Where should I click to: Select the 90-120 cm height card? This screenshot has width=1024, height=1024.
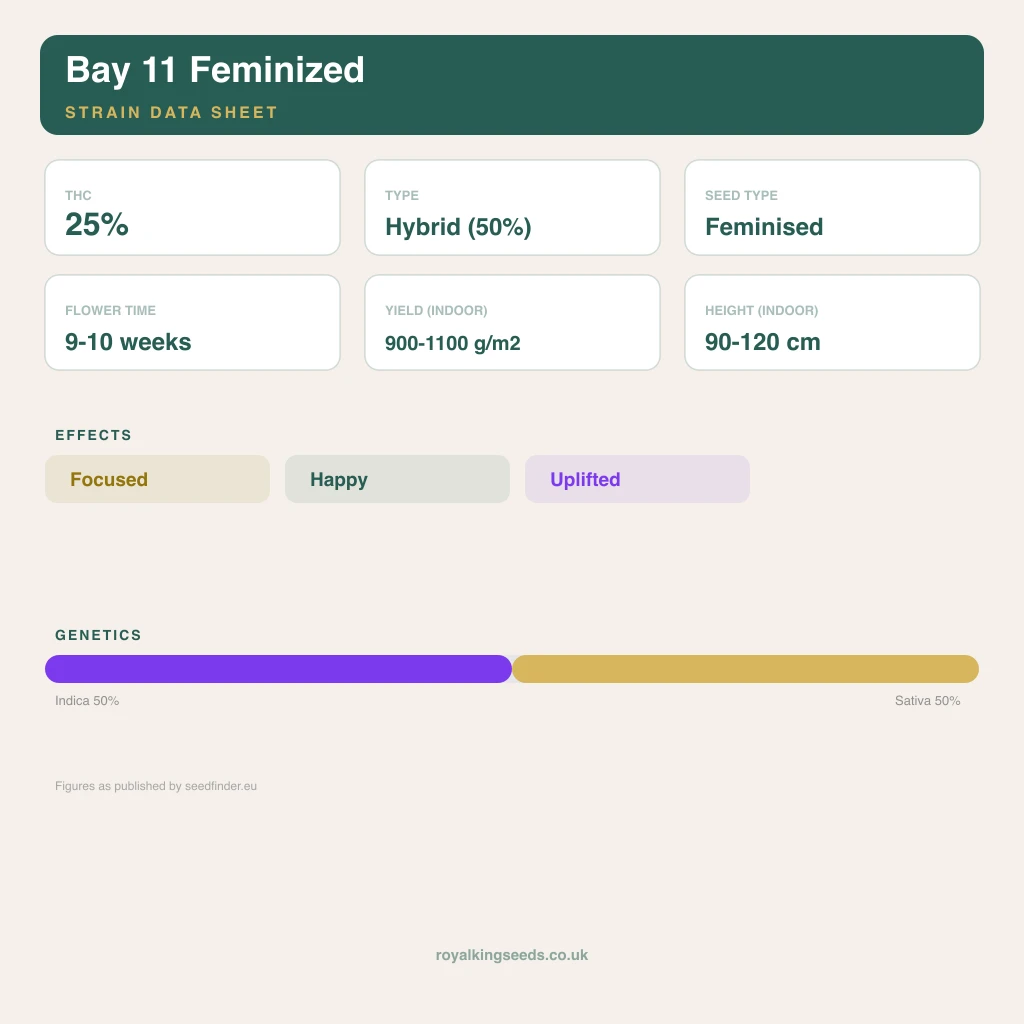(832, 323)
